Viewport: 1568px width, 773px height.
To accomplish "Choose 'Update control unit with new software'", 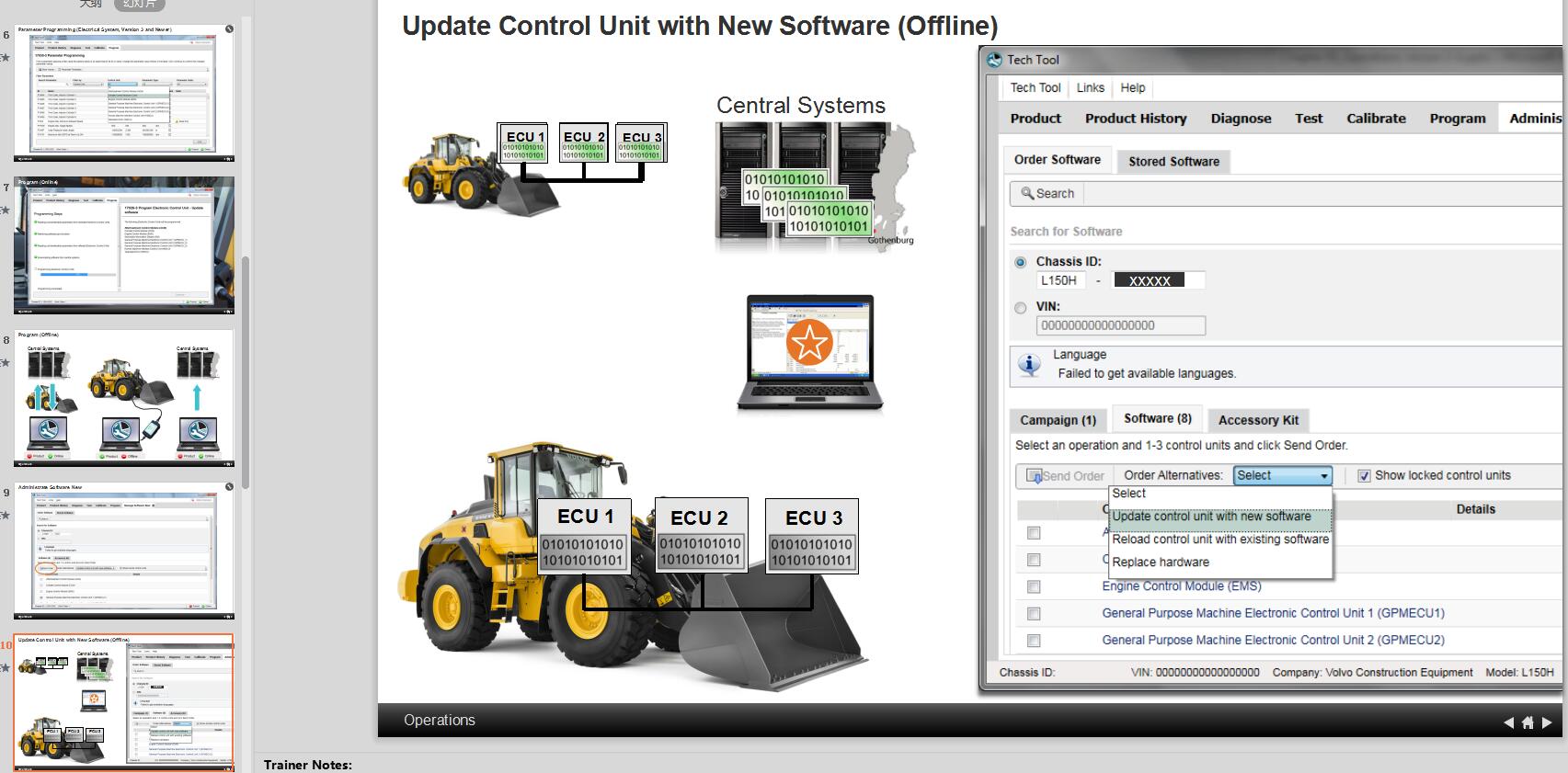I will (x=1220, y=517).
